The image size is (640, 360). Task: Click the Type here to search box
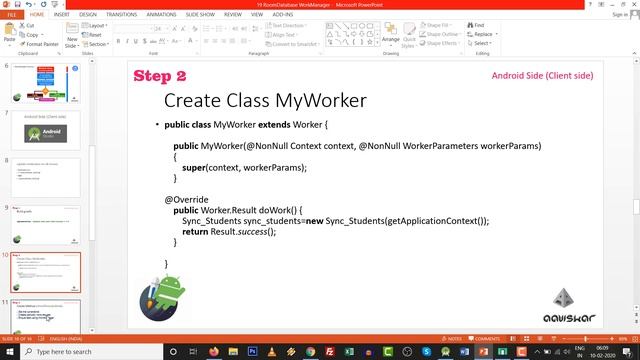(x=92, y=351)
